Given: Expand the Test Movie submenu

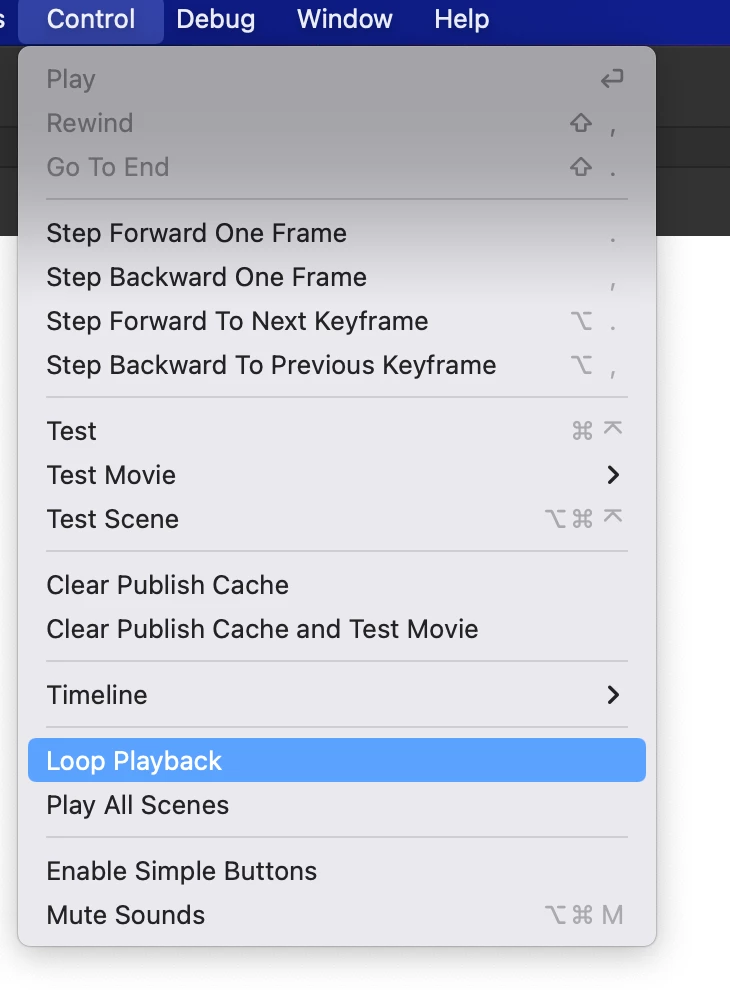Looking at the screenshot, I should click(x=111, y=475).
